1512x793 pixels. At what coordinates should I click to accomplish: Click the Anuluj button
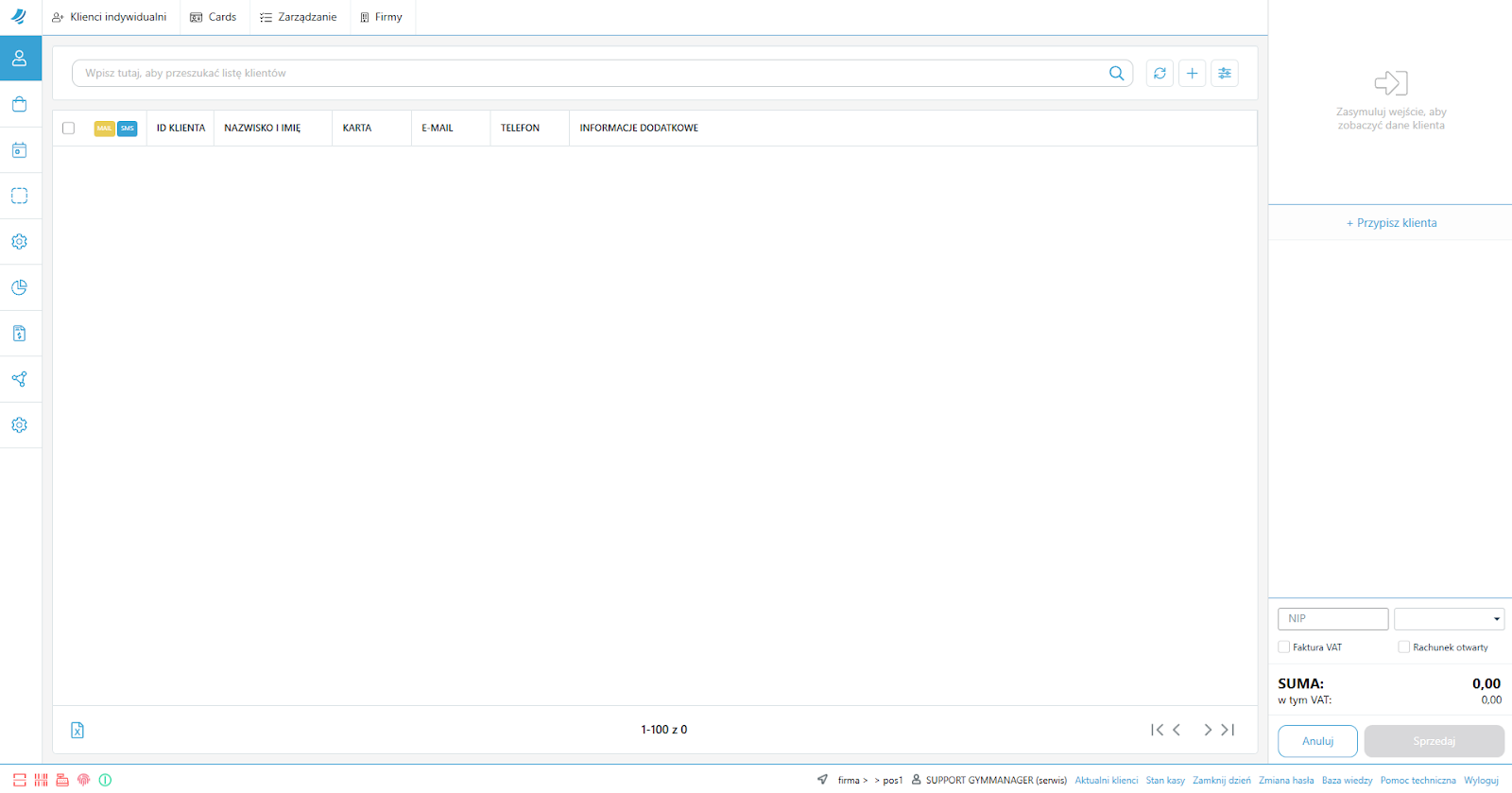pyautogui.click(x=1317, y=741)
